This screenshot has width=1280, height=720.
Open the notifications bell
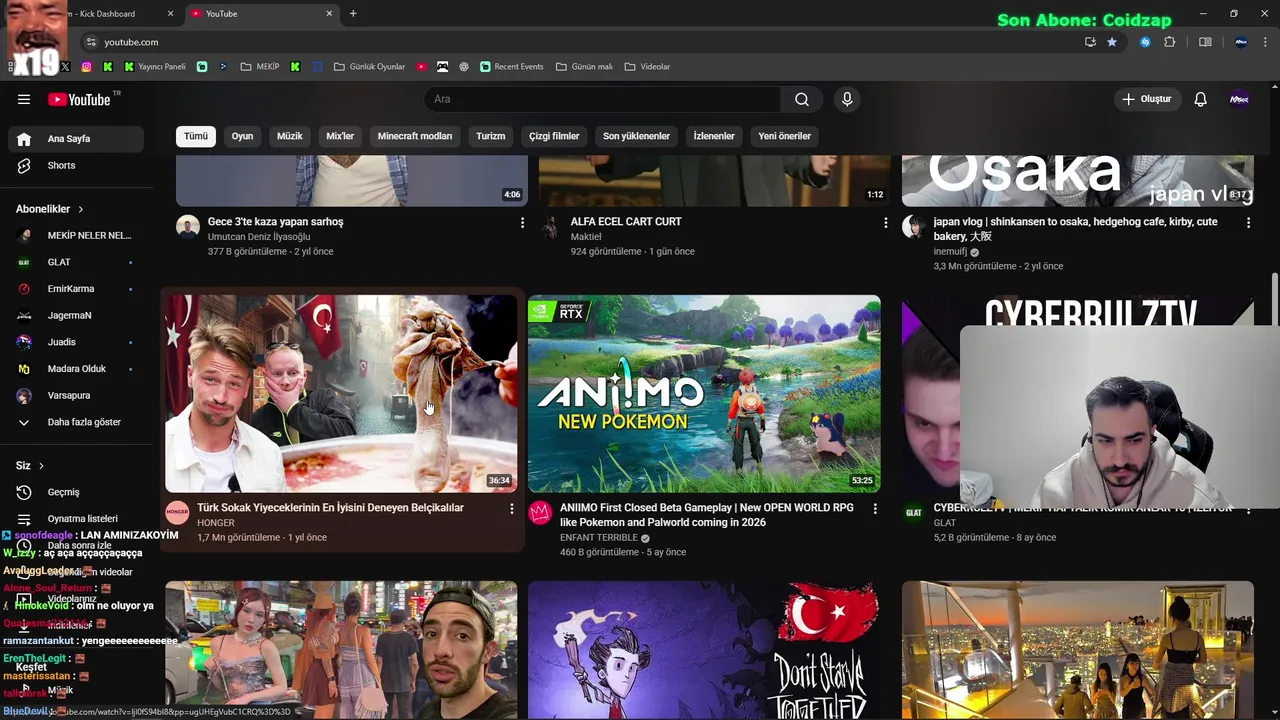[1201, 99]
